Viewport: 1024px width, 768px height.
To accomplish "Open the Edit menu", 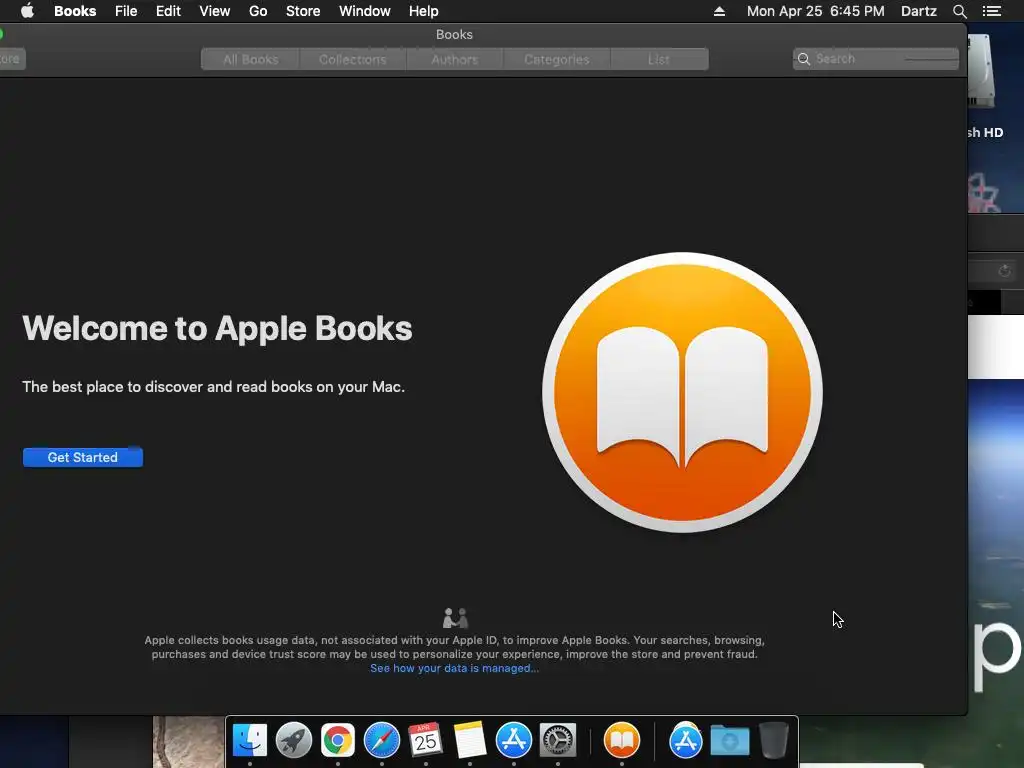I will pyautogui.click(x=168, y=11).
